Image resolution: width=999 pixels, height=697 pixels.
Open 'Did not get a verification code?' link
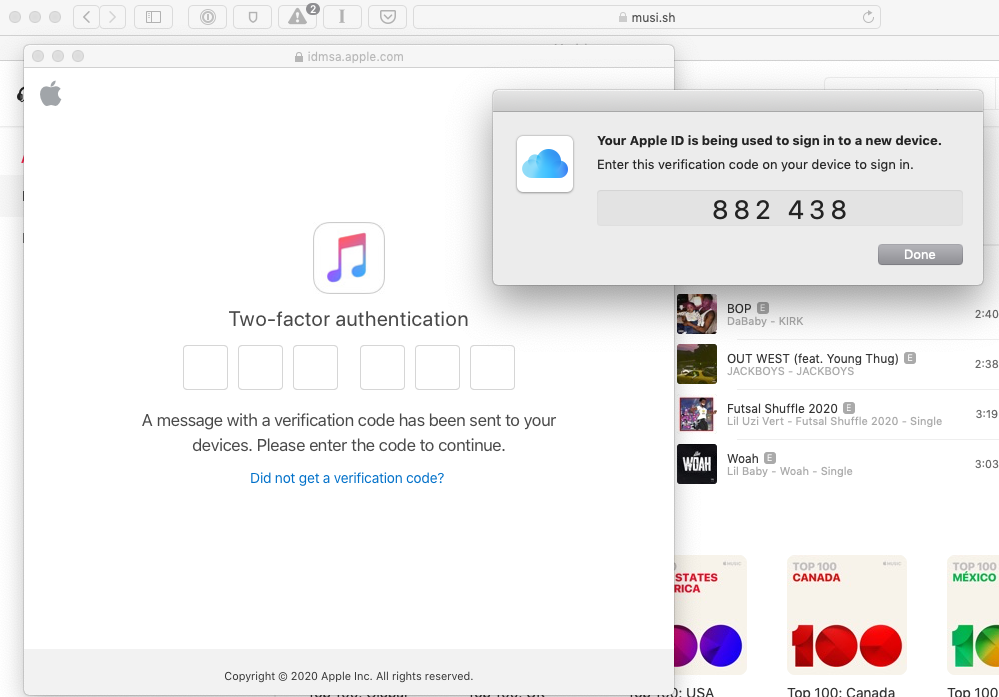(x=347, y=478)
